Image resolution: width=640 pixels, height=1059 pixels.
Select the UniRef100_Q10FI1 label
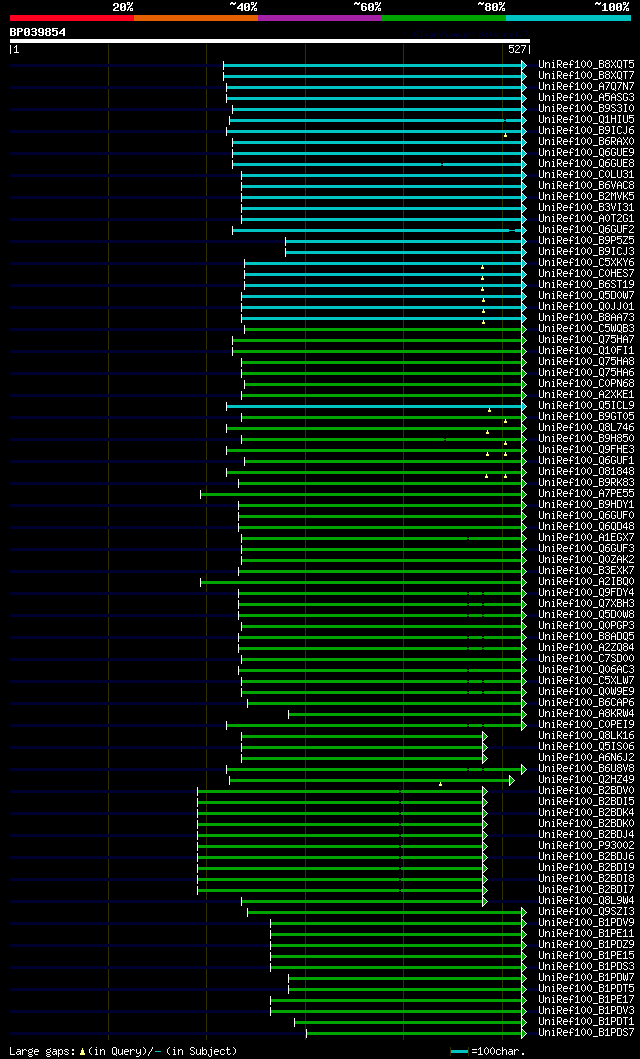click(x=586, y=351)
